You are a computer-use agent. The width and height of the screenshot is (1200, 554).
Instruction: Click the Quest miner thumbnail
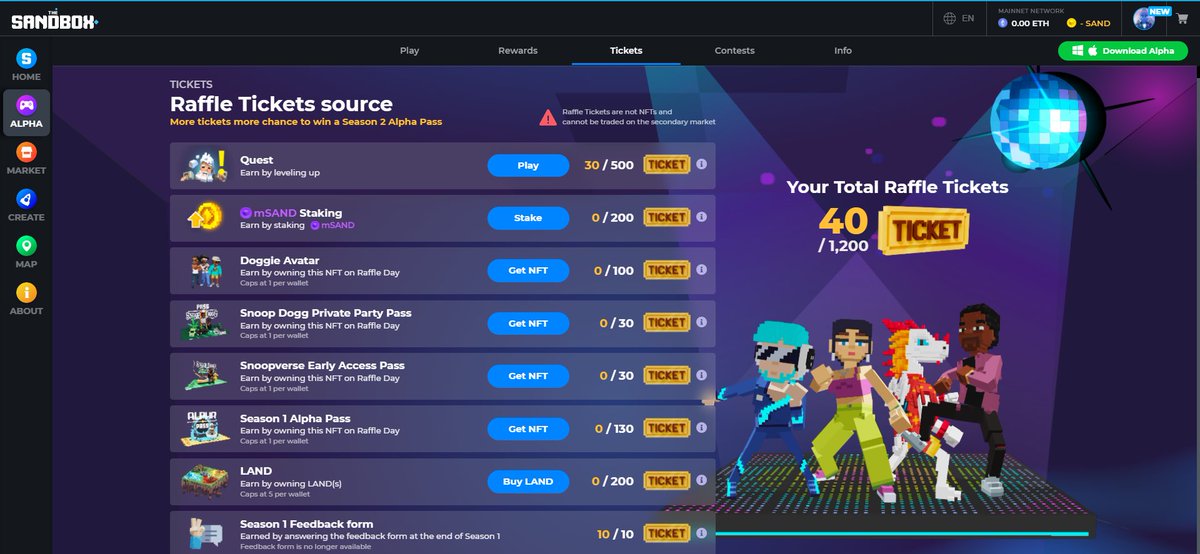(204, 165)
